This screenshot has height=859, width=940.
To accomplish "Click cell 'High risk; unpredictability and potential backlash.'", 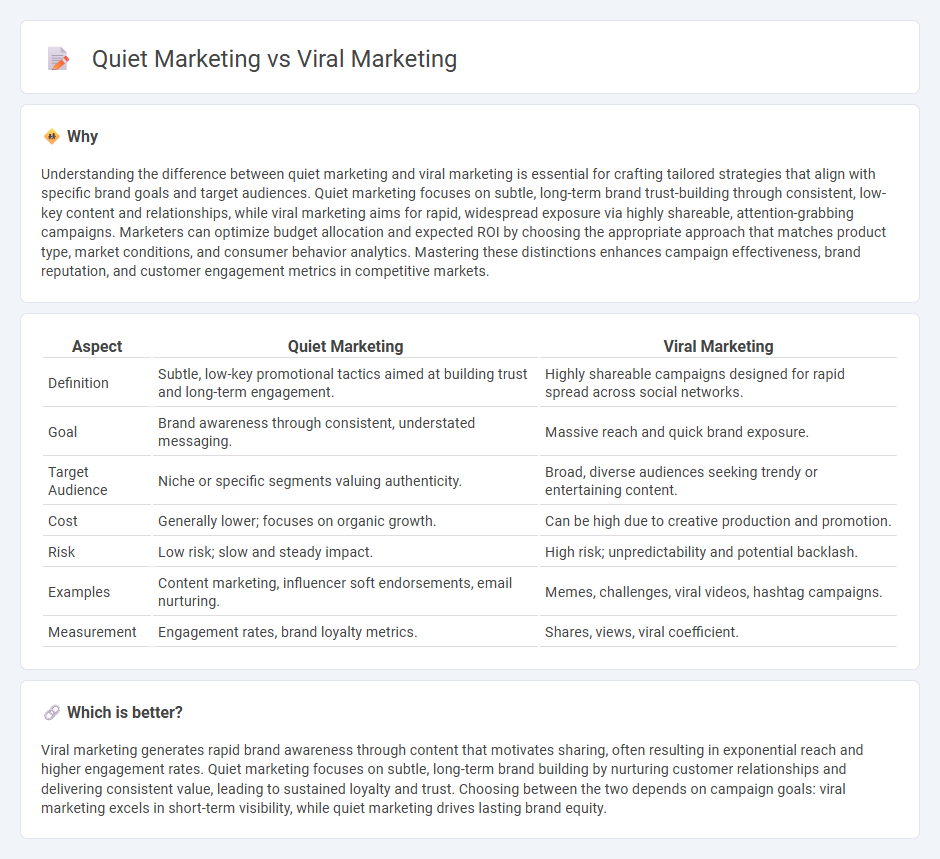I will (x=718, y=552).
